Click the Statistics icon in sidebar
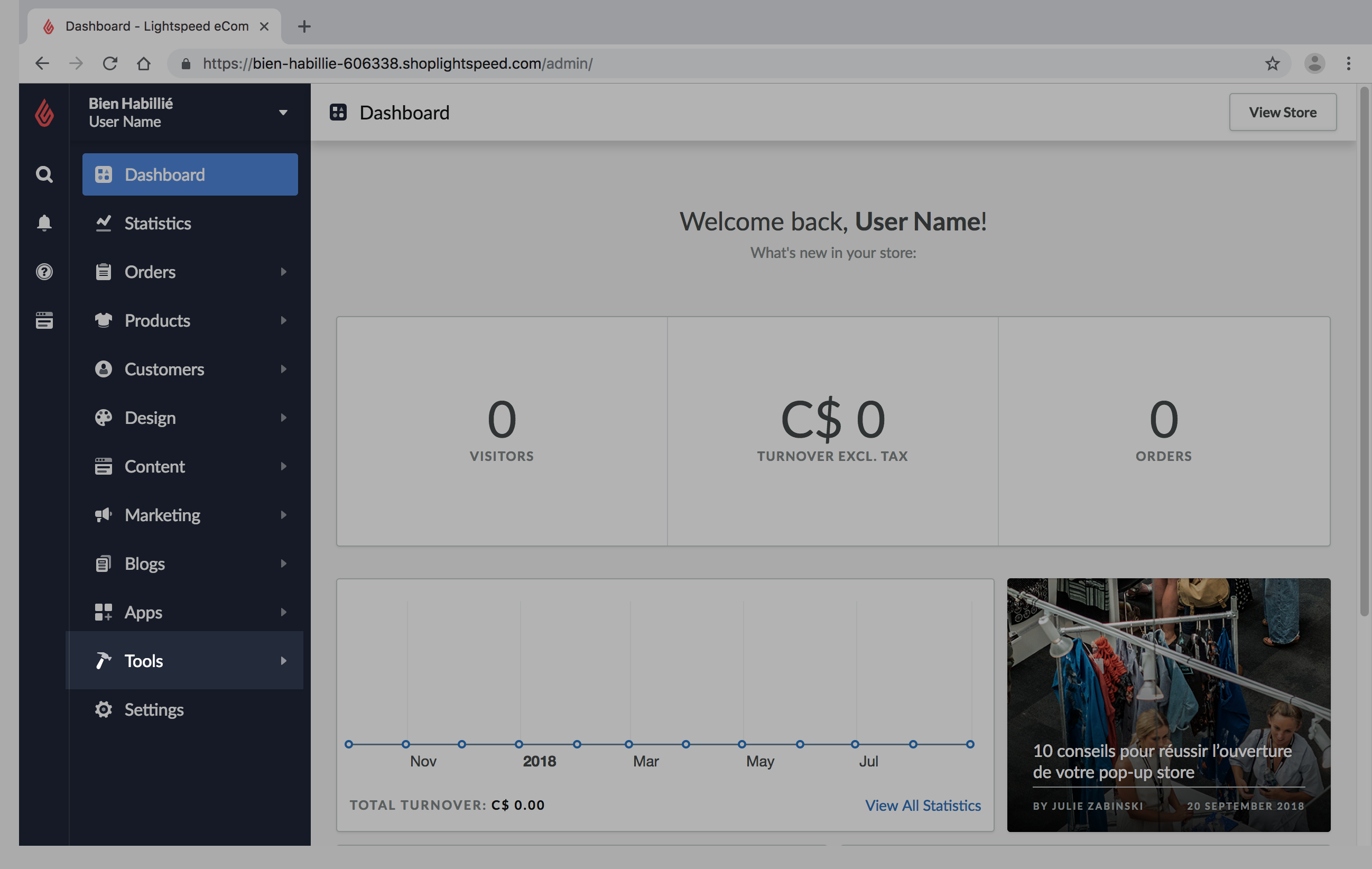The width and height of the screenshot is (1372, 869). click(x=101, y=222)
